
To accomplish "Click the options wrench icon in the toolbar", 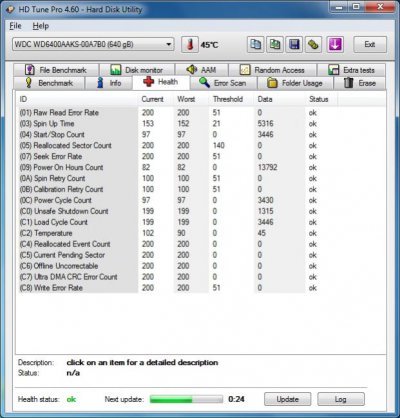I will click(313, 44).
